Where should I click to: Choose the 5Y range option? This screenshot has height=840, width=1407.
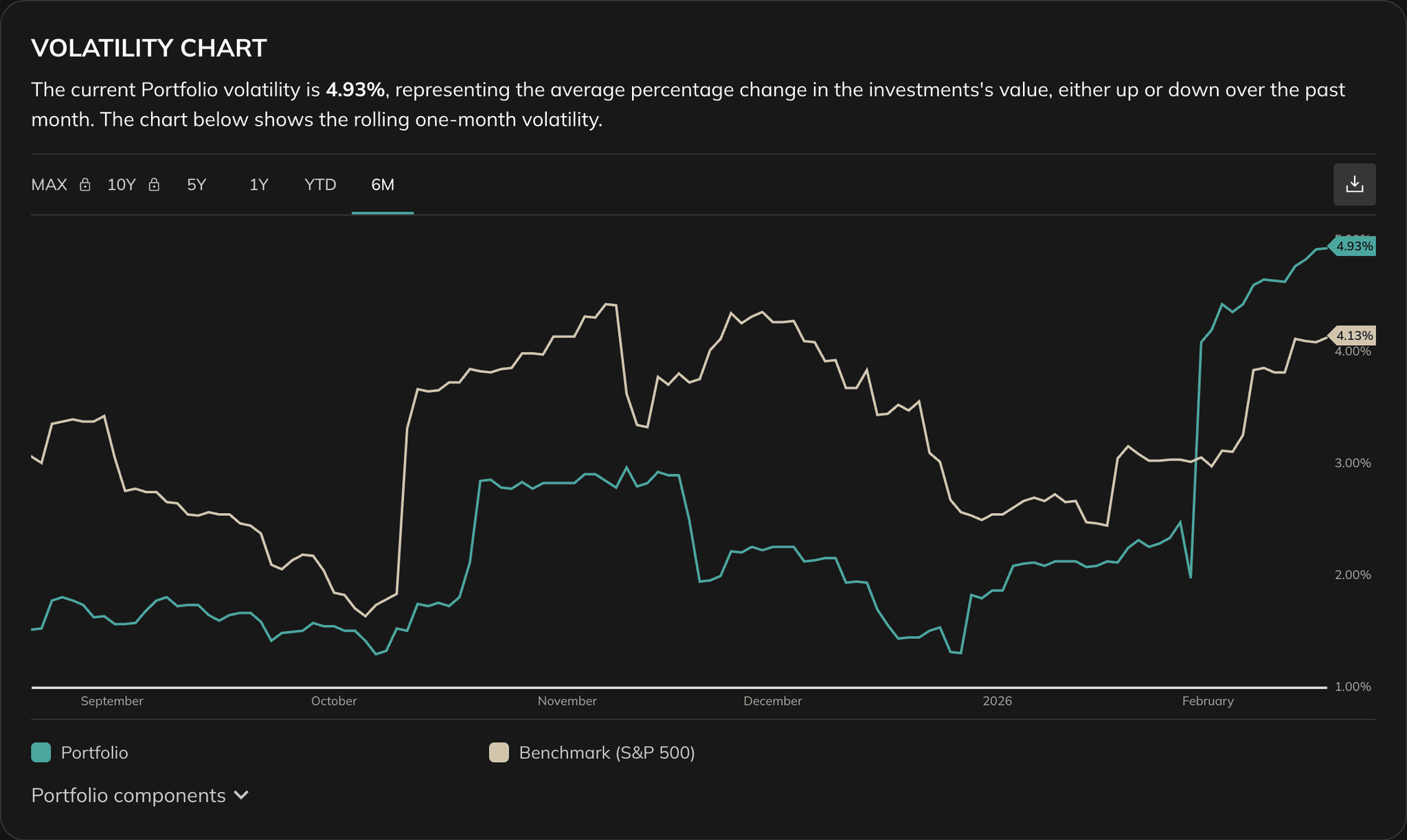click(x=196, y=184)
